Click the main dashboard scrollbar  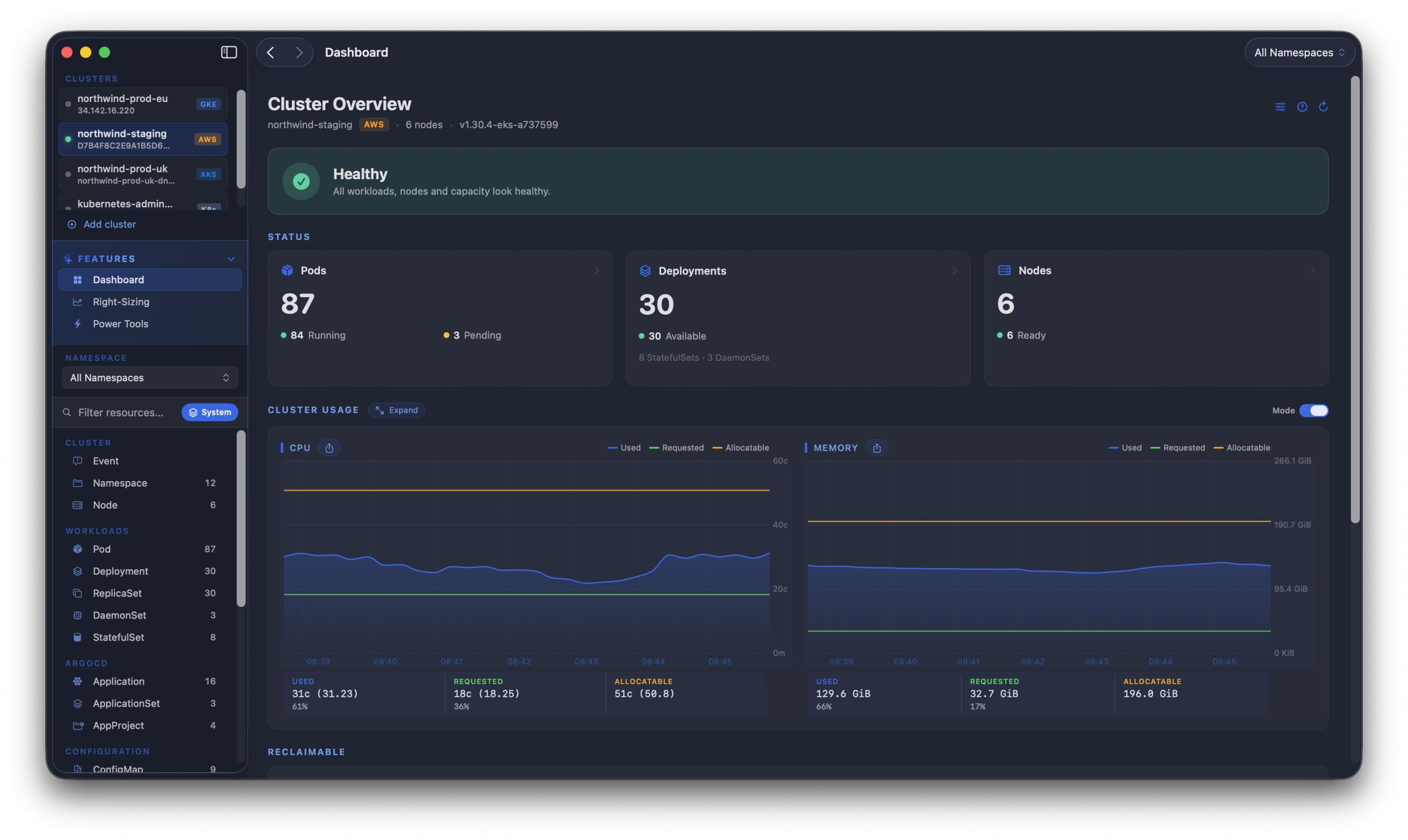[x=1355, y=300]
